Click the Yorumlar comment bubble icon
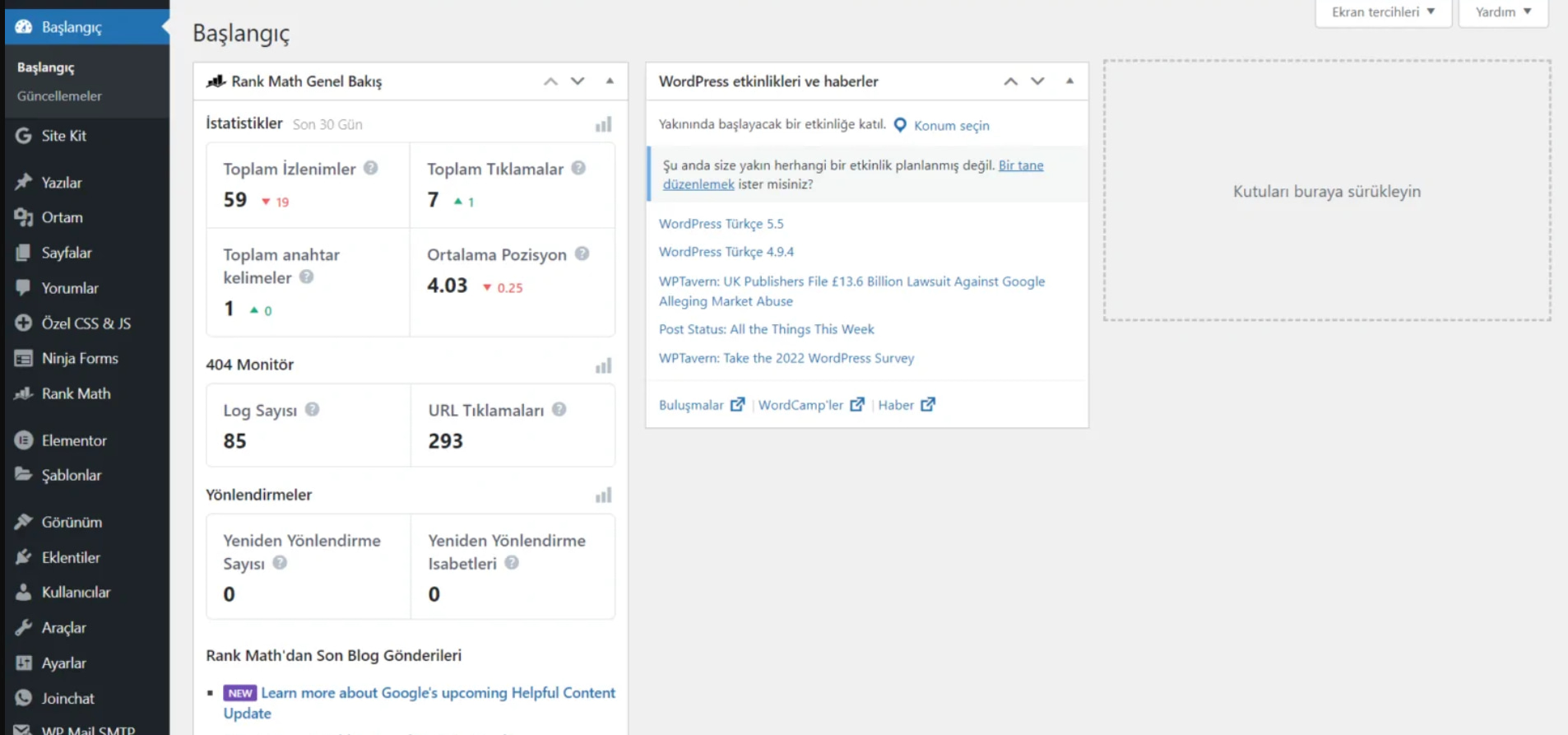The height and width of the screenshot is (735, 1568). [x=24, y=288]
